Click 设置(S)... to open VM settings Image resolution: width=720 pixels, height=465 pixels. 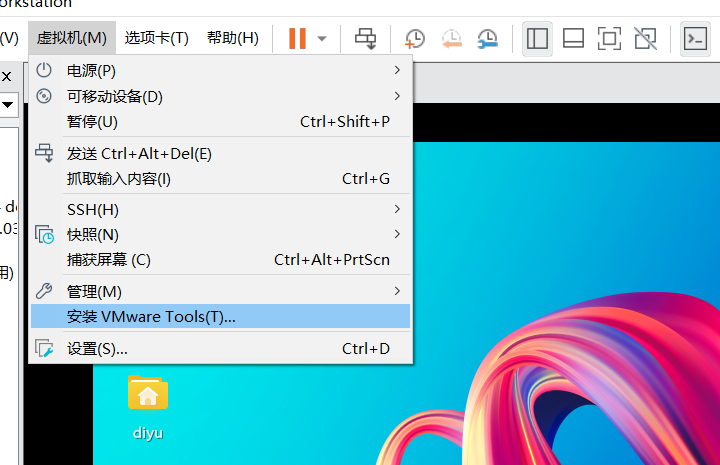click(x=220, y=348)
